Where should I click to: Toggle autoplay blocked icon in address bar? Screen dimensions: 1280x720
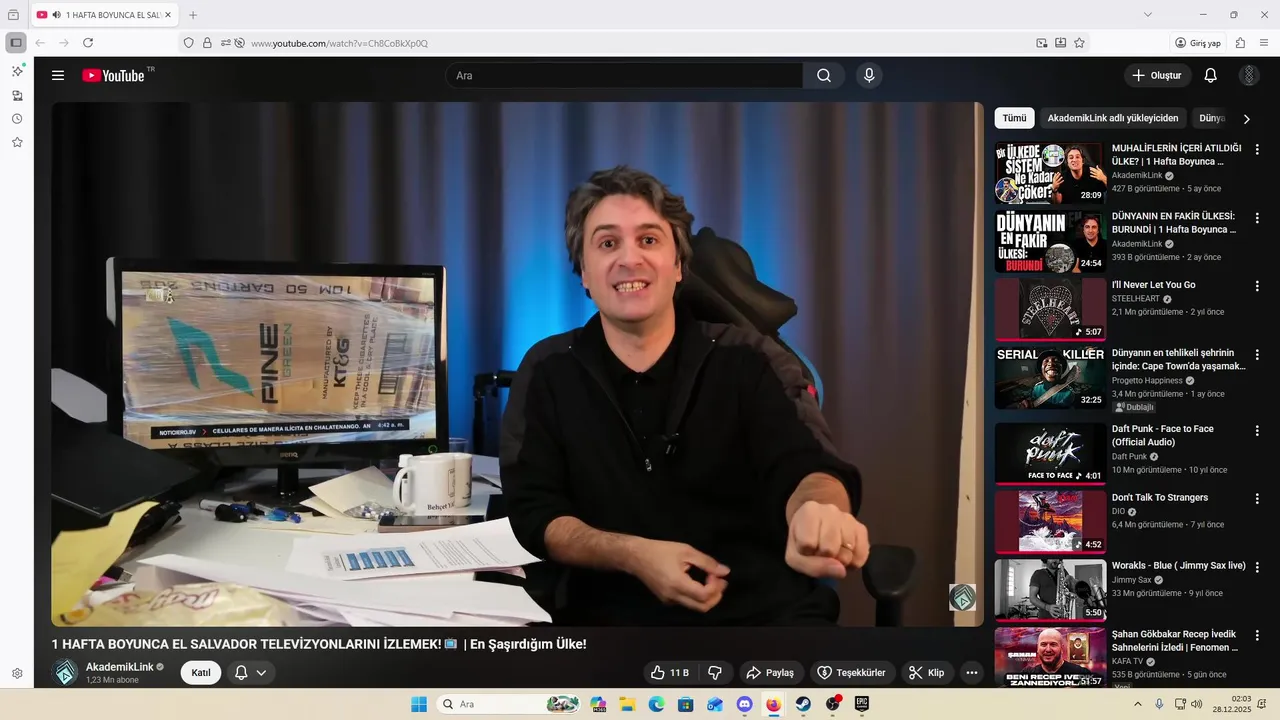239,43
